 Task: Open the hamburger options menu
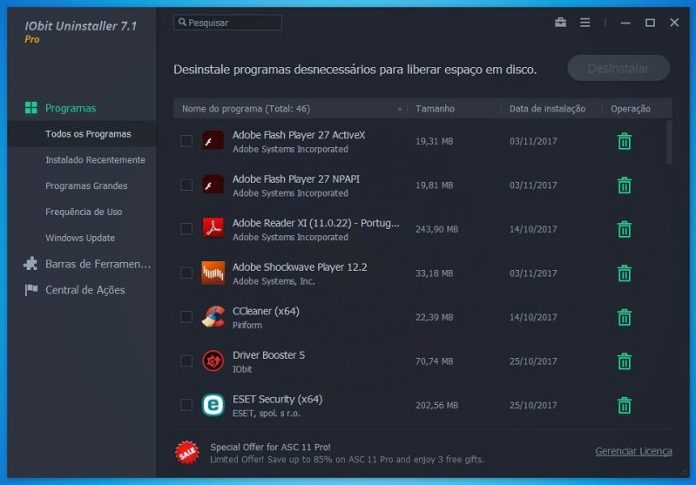click(x=585, y=22)
